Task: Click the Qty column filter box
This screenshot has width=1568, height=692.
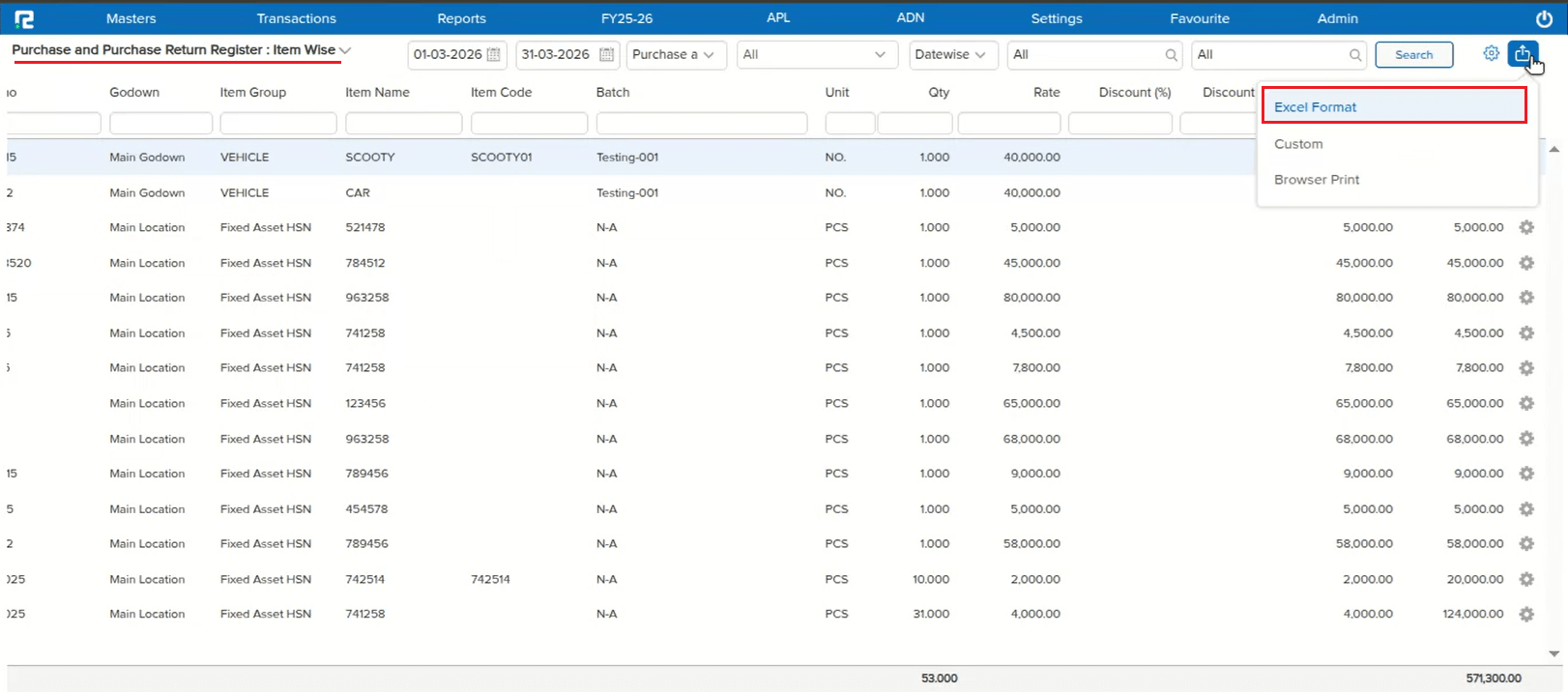Action: click(x=915, y=123)
